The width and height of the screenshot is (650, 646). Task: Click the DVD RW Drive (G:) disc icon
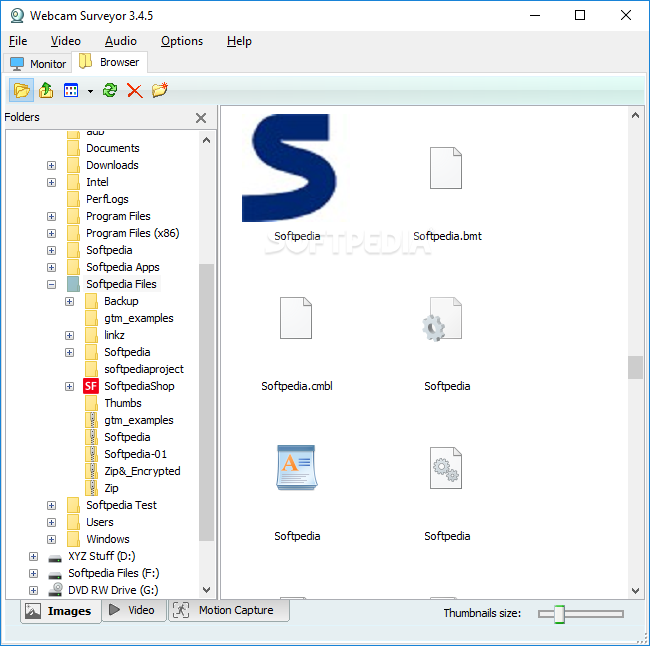[x=55, y=589]
